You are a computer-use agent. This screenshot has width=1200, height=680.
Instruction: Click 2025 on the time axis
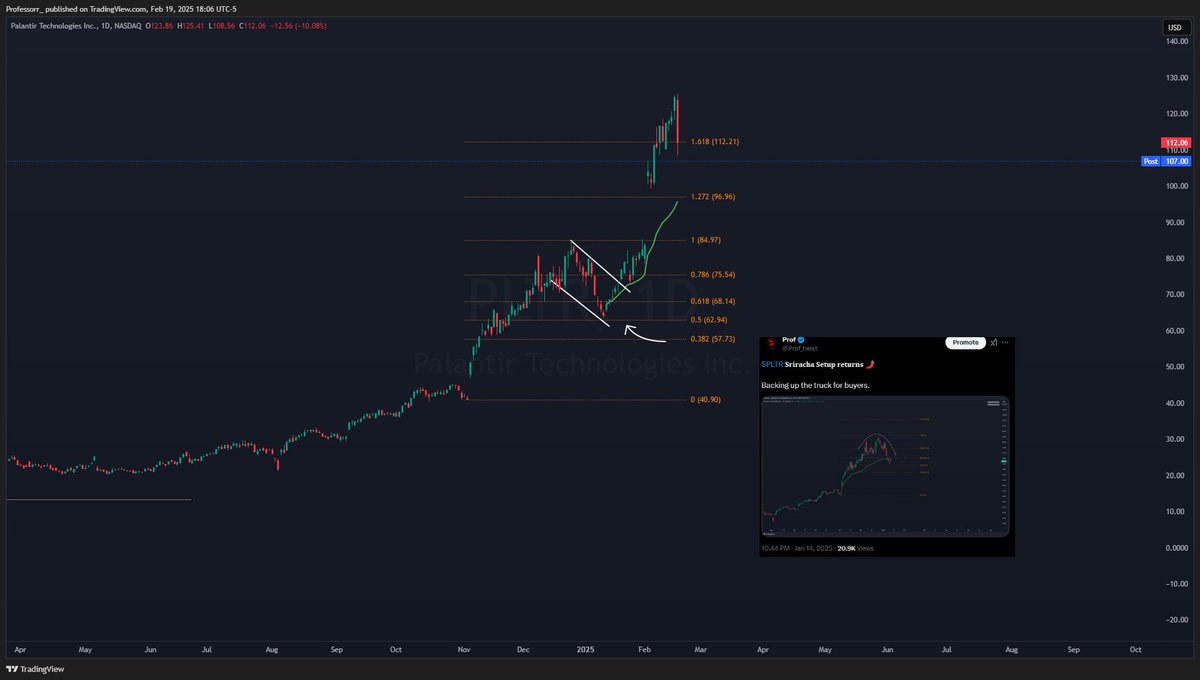click(585, 649)
